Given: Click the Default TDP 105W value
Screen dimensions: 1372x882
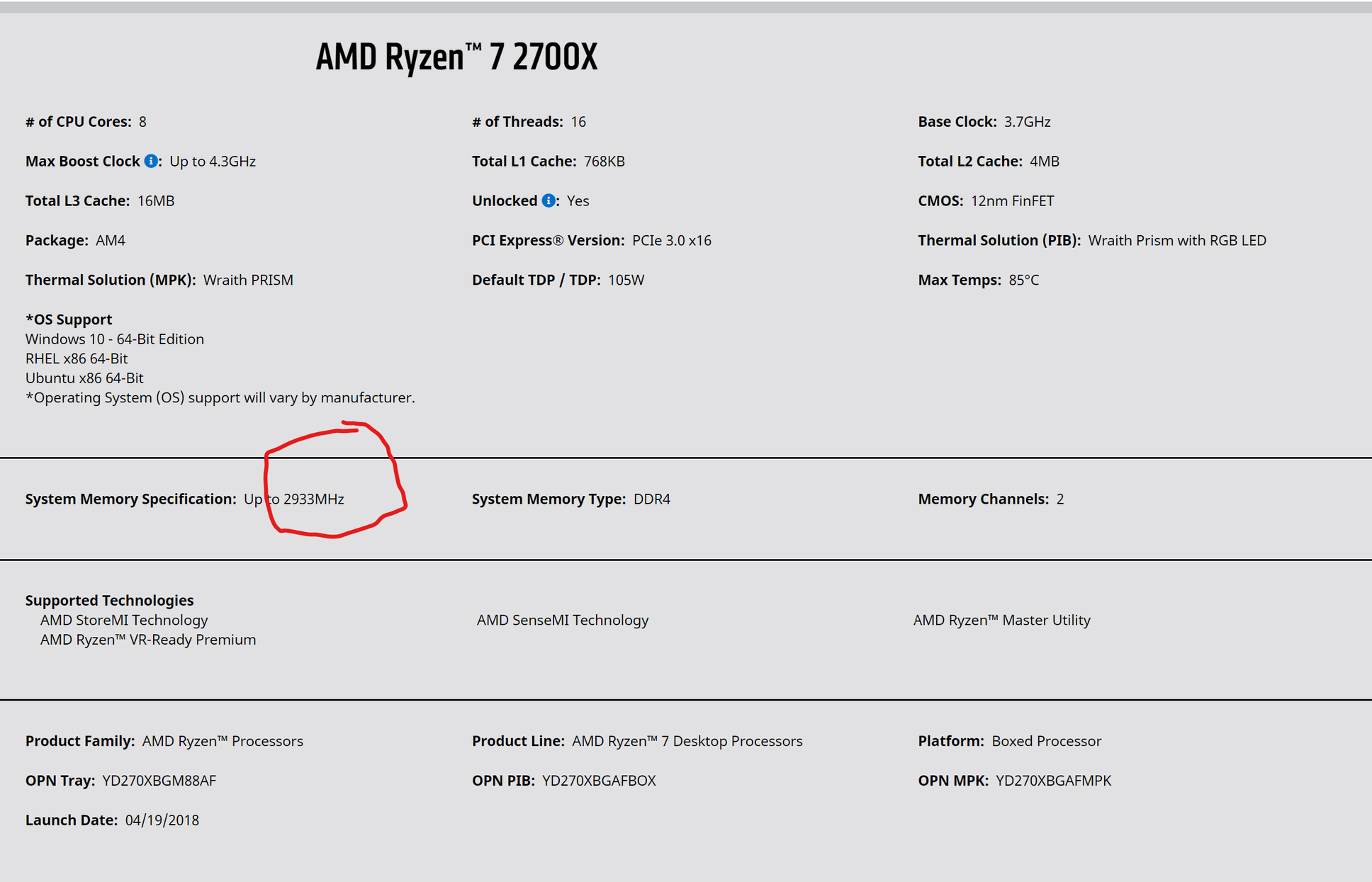Looking at the screenshot, I should (626, 280).
